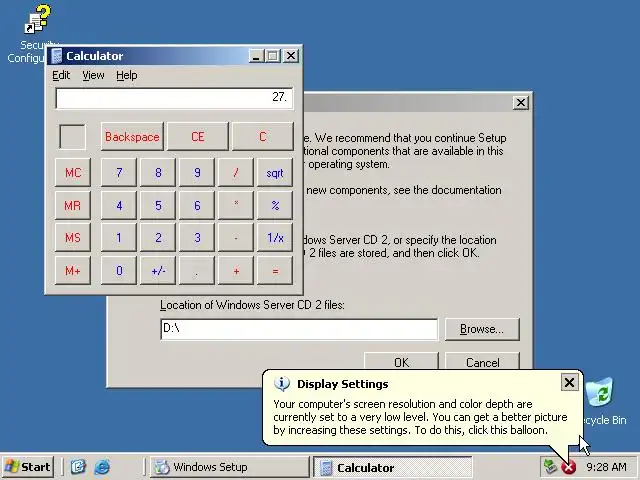This screenshot has width=640, height=480.
Task: Click the calculator display showing 27.
Action: (174, 98)
